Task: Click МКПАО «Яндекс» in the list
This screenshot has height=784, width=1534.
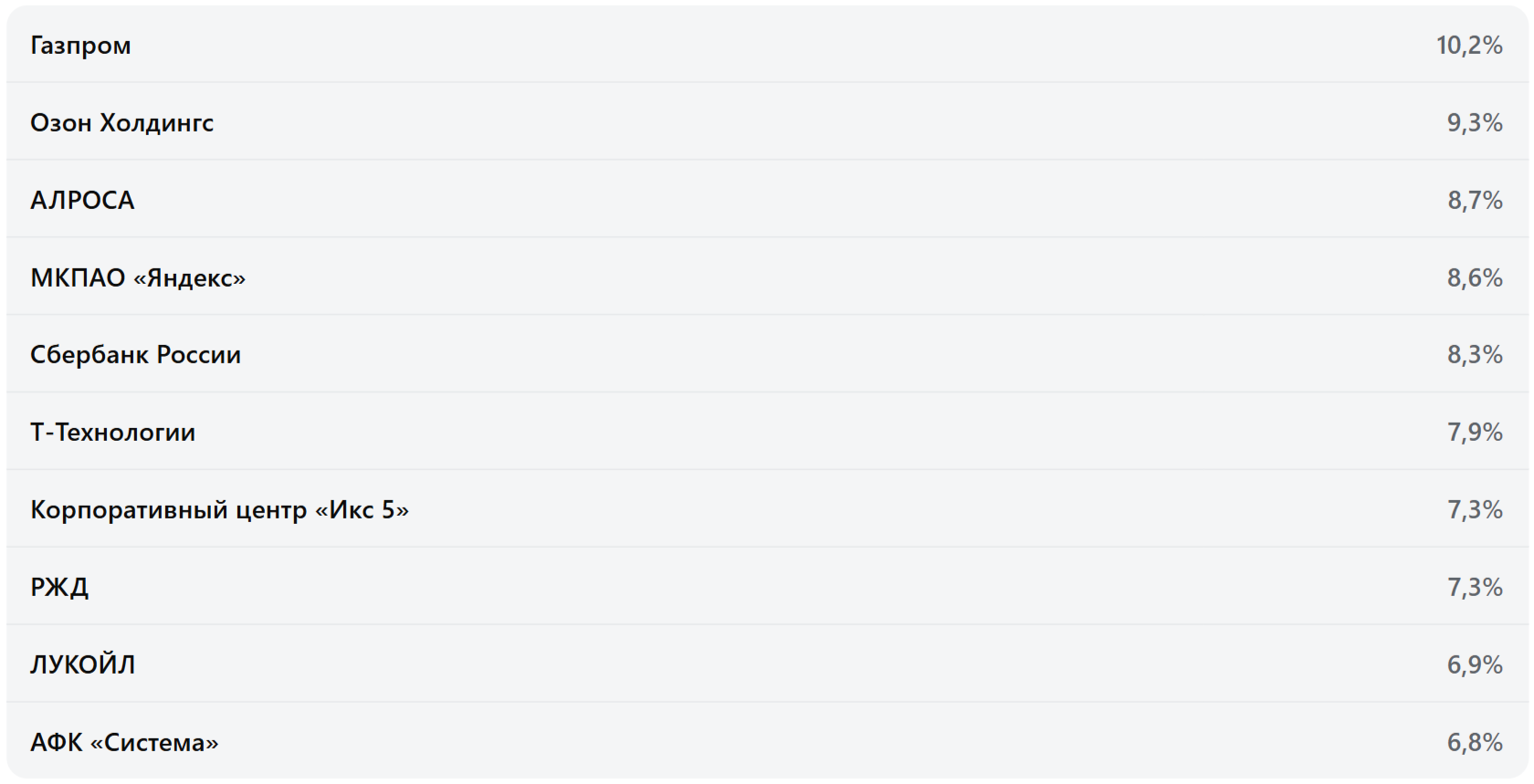Action: [138, 277]
